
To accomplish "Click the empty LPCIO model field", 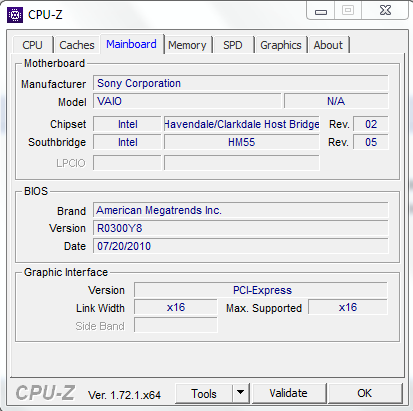I will (x=242, y=163).
